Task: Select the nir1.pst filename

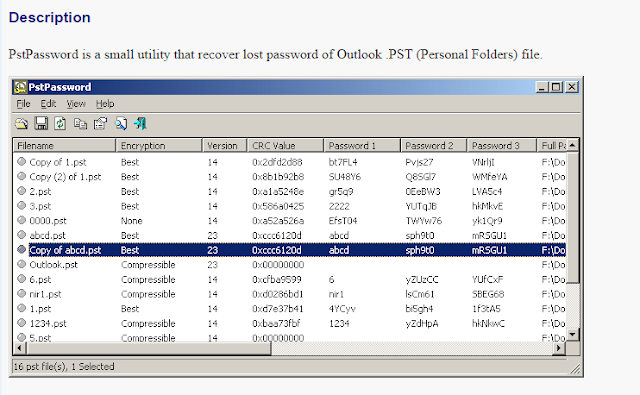Action: point(45,294)
